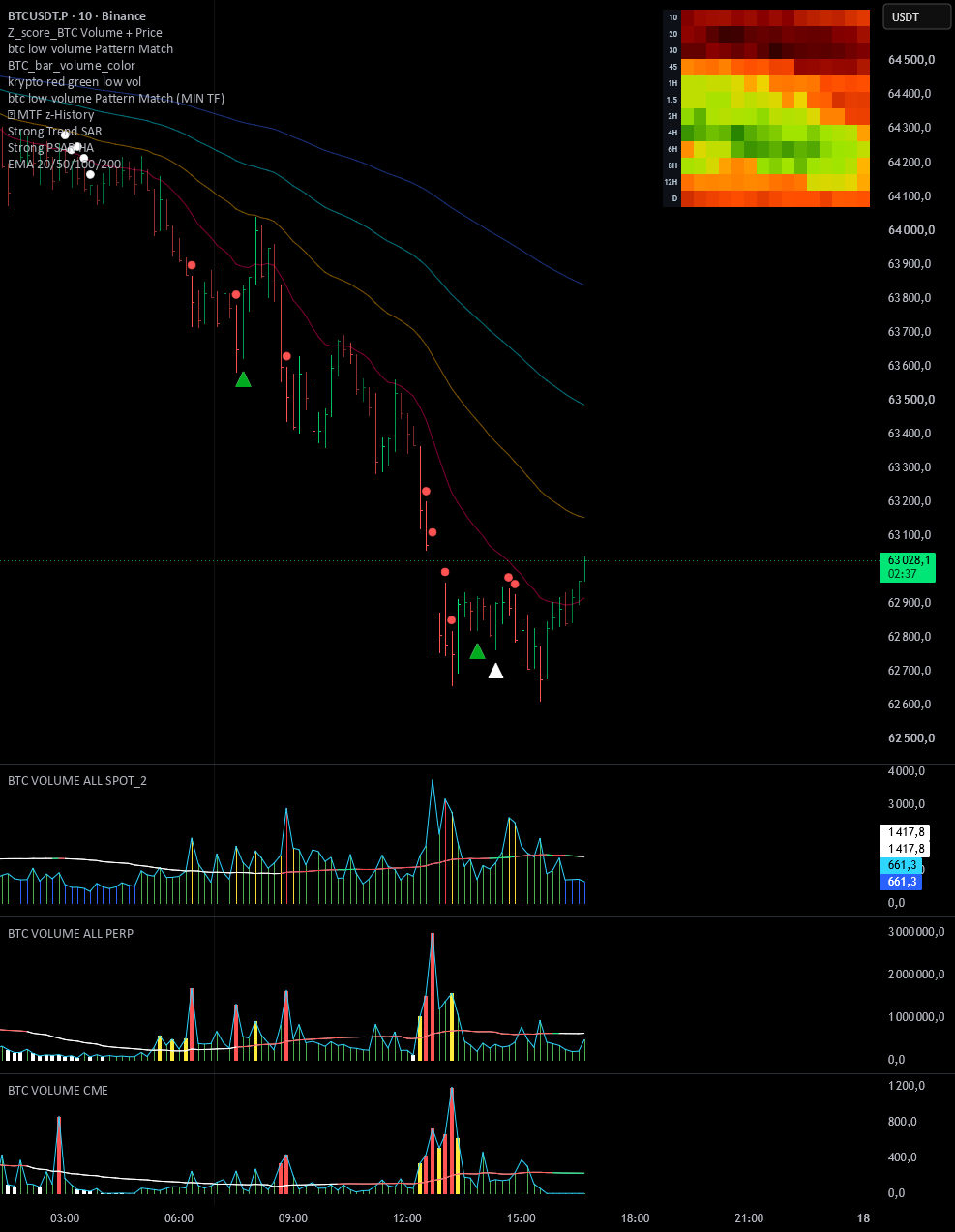Select the Strong Trend SAR indicator label
The width and height of the screenshot is (955, 1232).
55,131
